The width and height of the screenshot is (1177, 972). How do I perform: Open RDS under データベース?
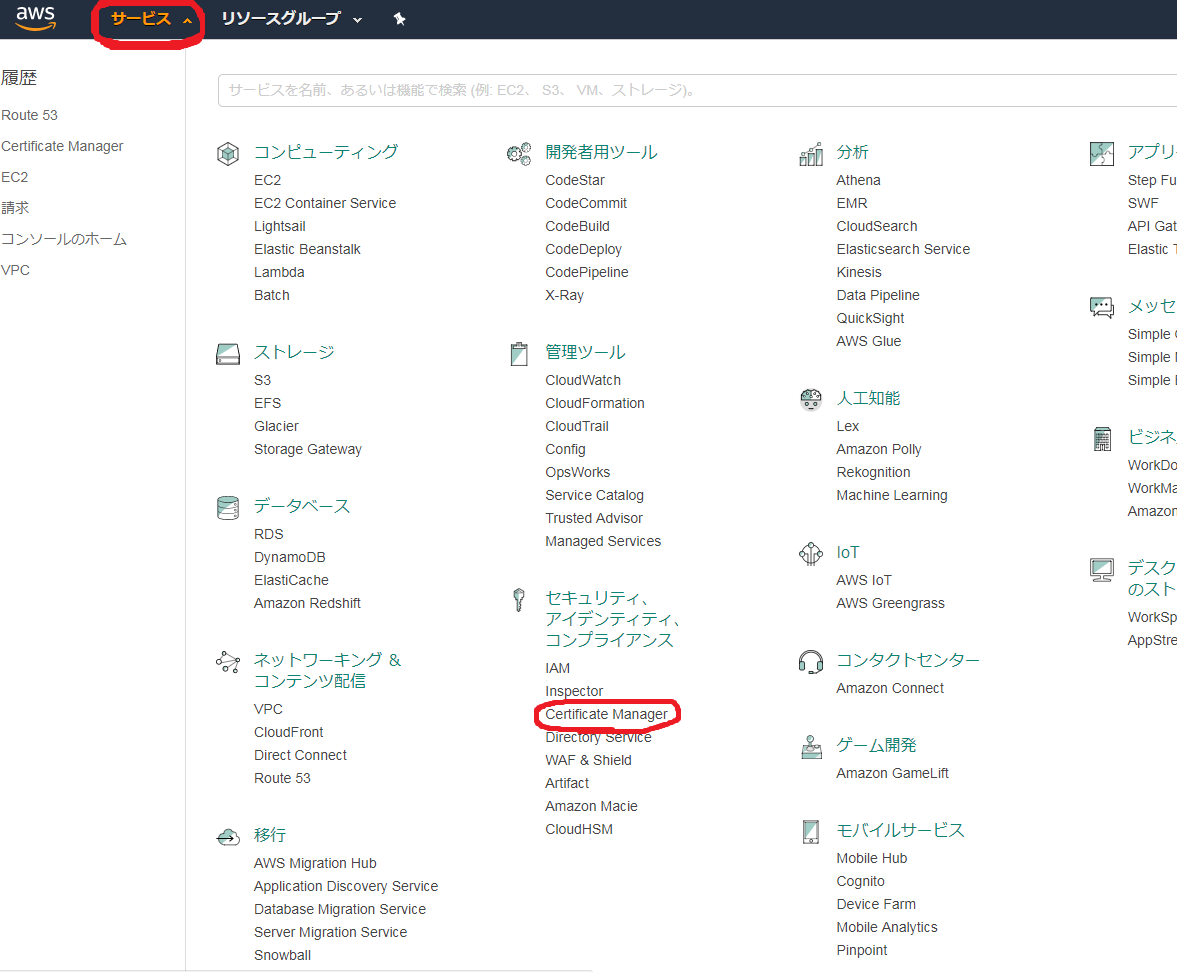click(x=269, y=534)
